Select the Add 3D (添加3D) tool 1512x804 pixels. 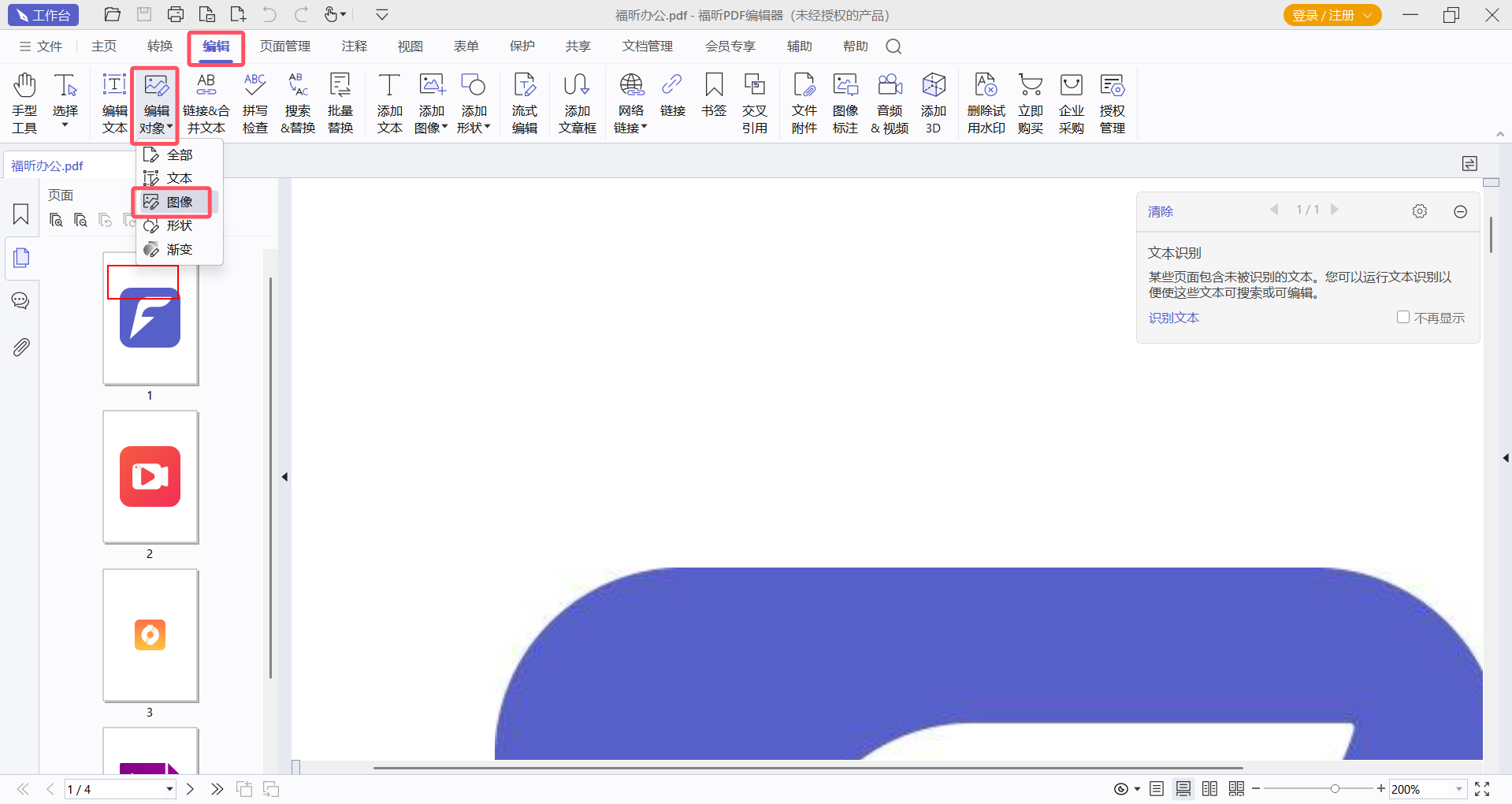933,102
